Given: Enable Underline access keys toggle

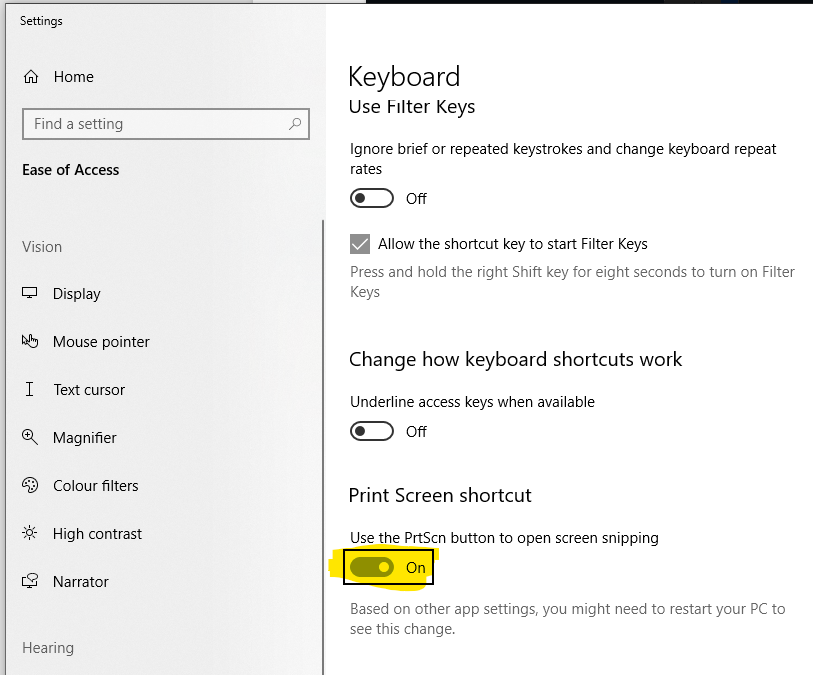Looking at the screenshot, I should [372, 431].
